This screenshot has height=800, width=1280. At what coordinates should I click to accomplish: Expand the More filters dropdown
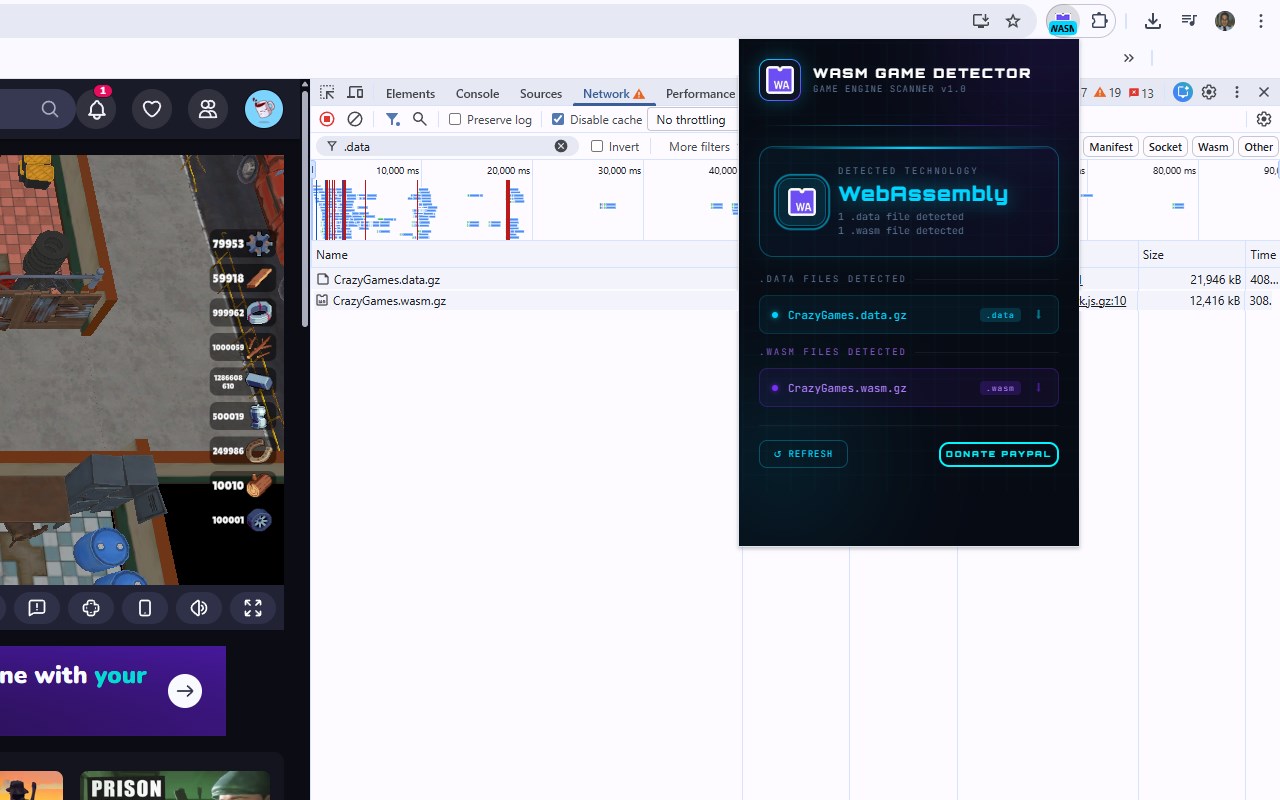click(700, 146)
